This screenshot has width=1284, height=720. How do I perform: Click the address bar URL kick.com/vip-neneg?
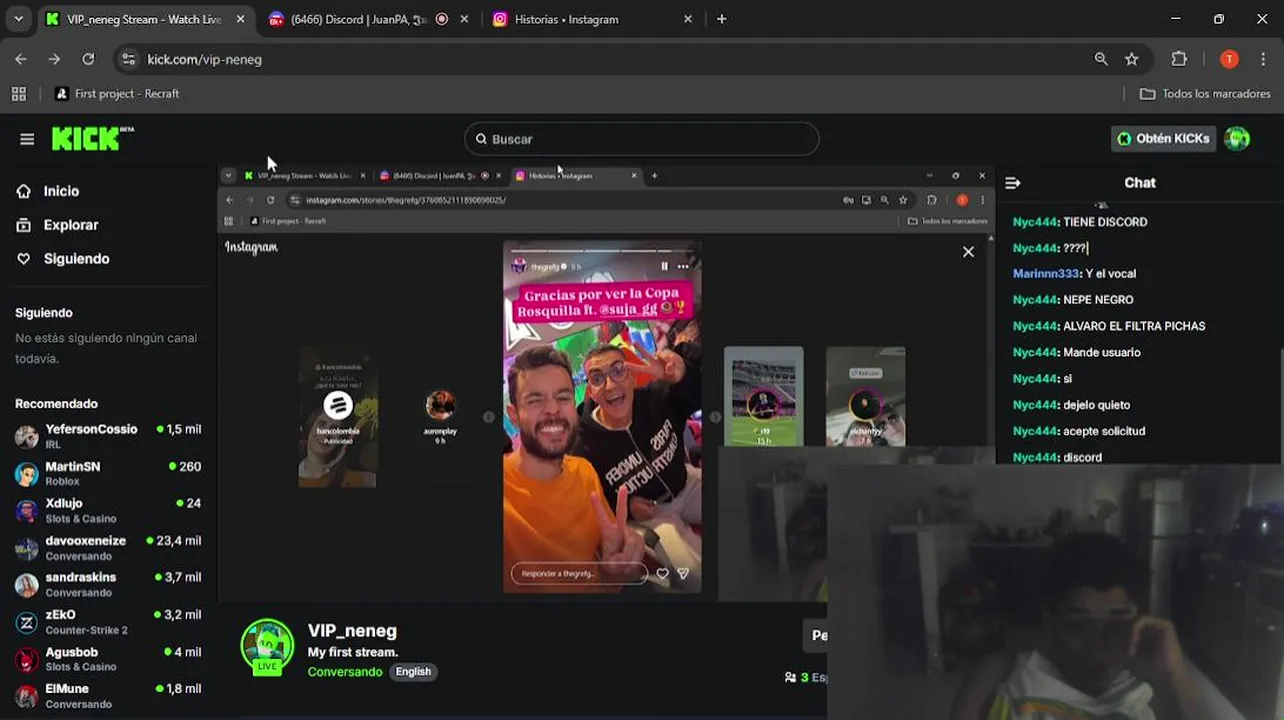205,60
